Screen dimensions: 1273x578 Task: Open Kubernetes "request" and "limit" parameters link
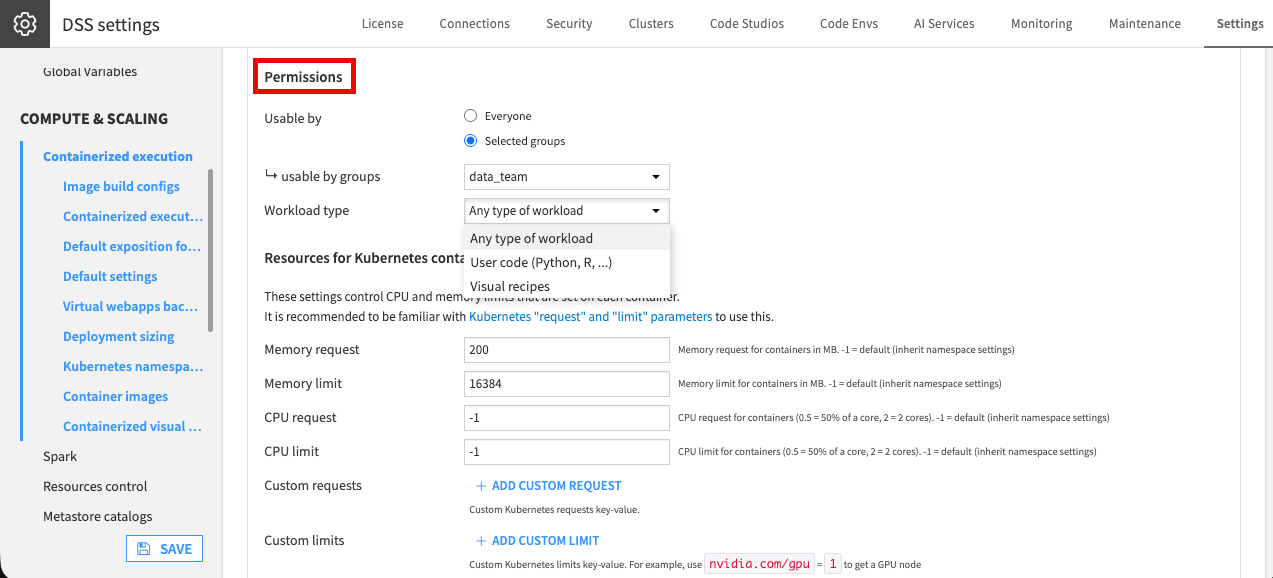pos(591,317)
